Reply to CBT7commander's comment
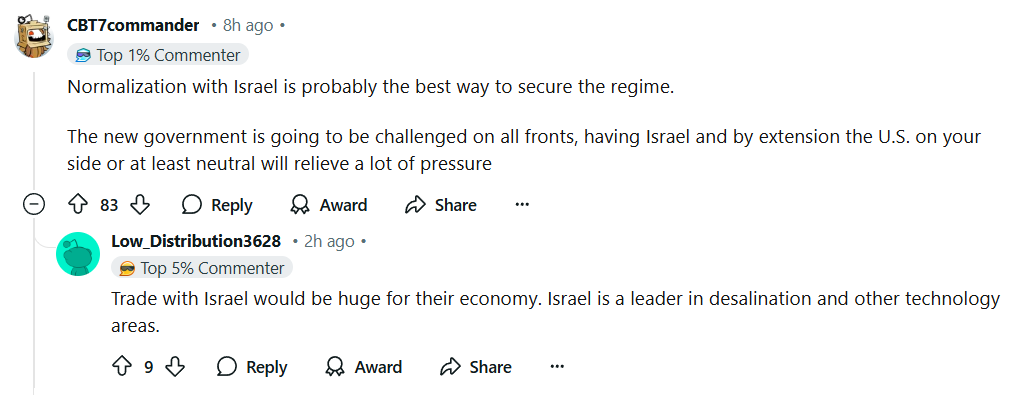The width and height of the screenshot is (1027, 395). (217, 205)
